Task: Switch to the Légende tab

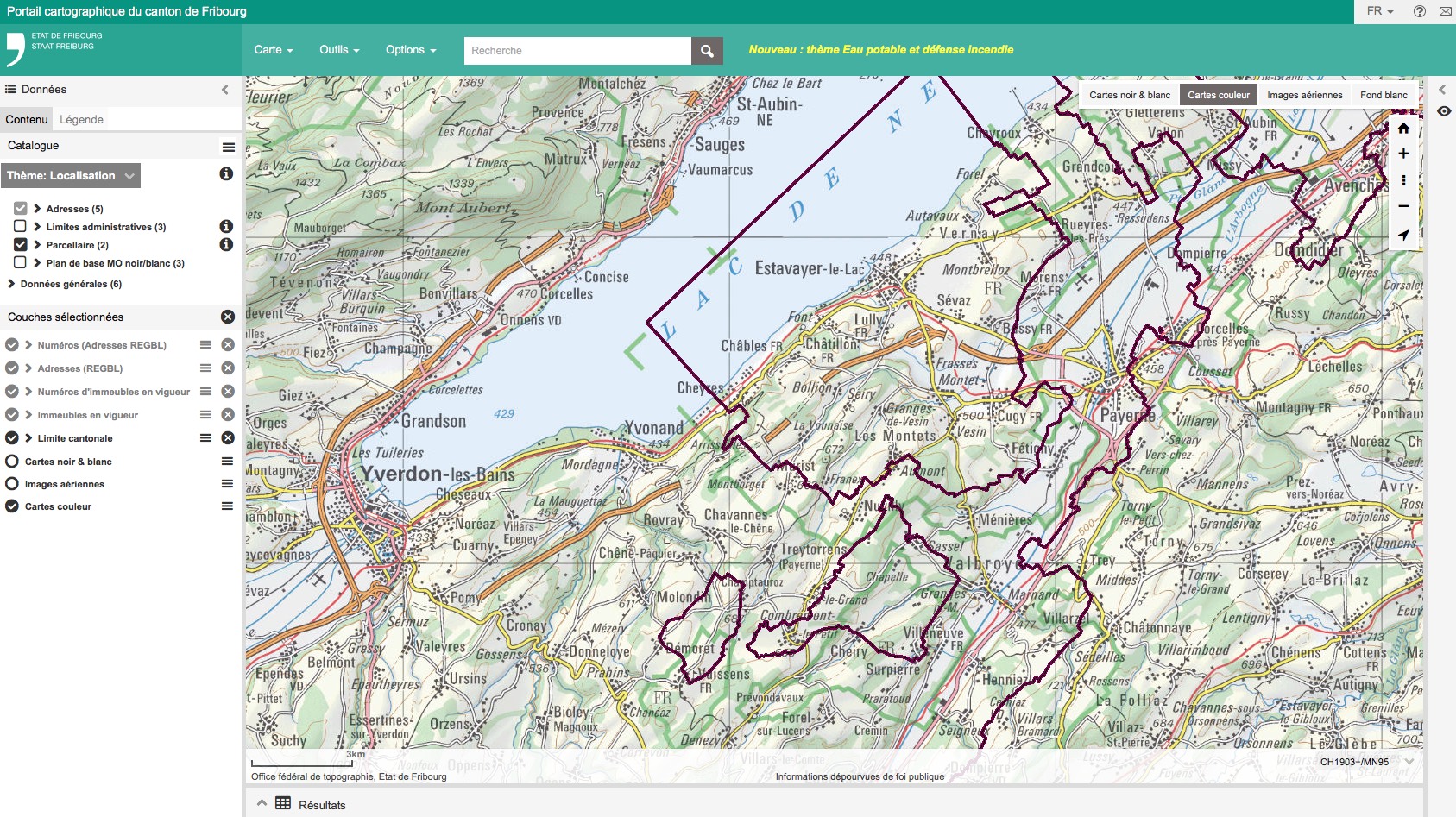Action: click(81, 119)
